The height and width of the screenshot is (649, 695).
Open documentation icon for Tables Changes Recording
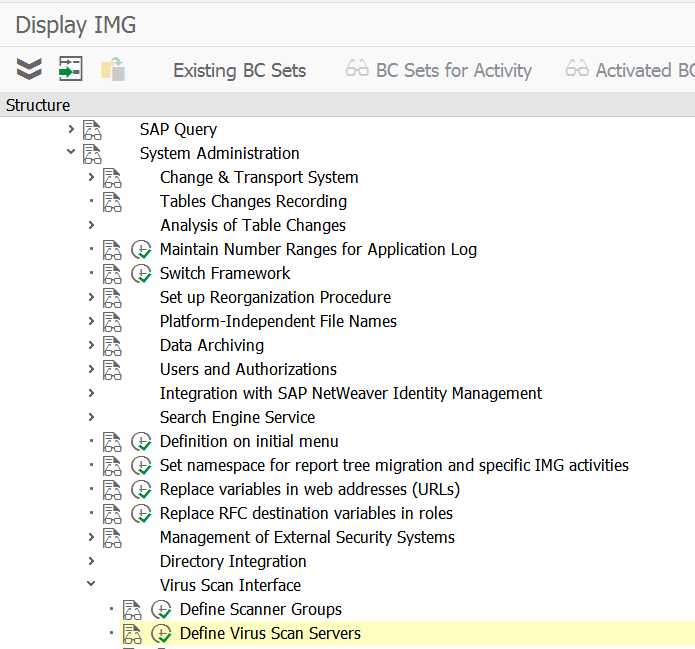pyautogui.click(x=112, y=202)
